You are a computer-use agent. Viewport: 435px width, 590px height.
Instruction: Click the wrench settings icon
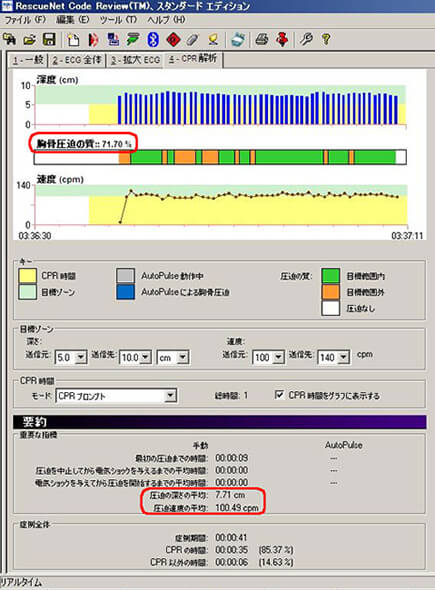click(x=306, y=39)
